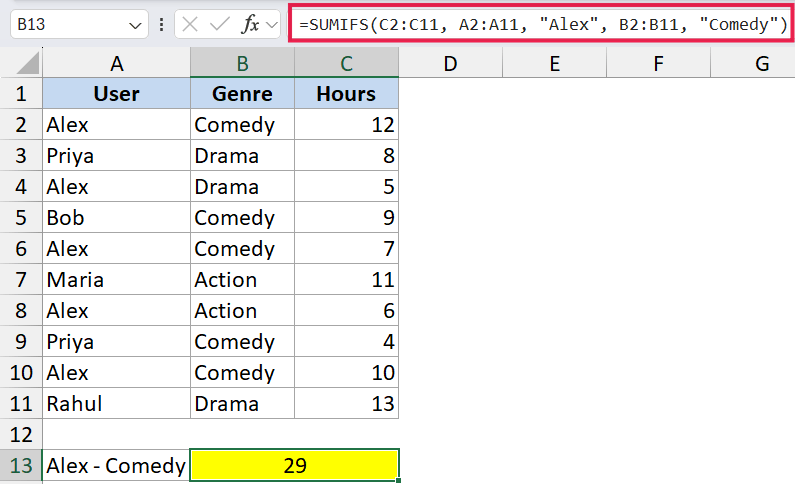The width and height of the screenshot is (795, 484).
Task: Click the Enter checkmark formula icon
Action: coord(220,24)
